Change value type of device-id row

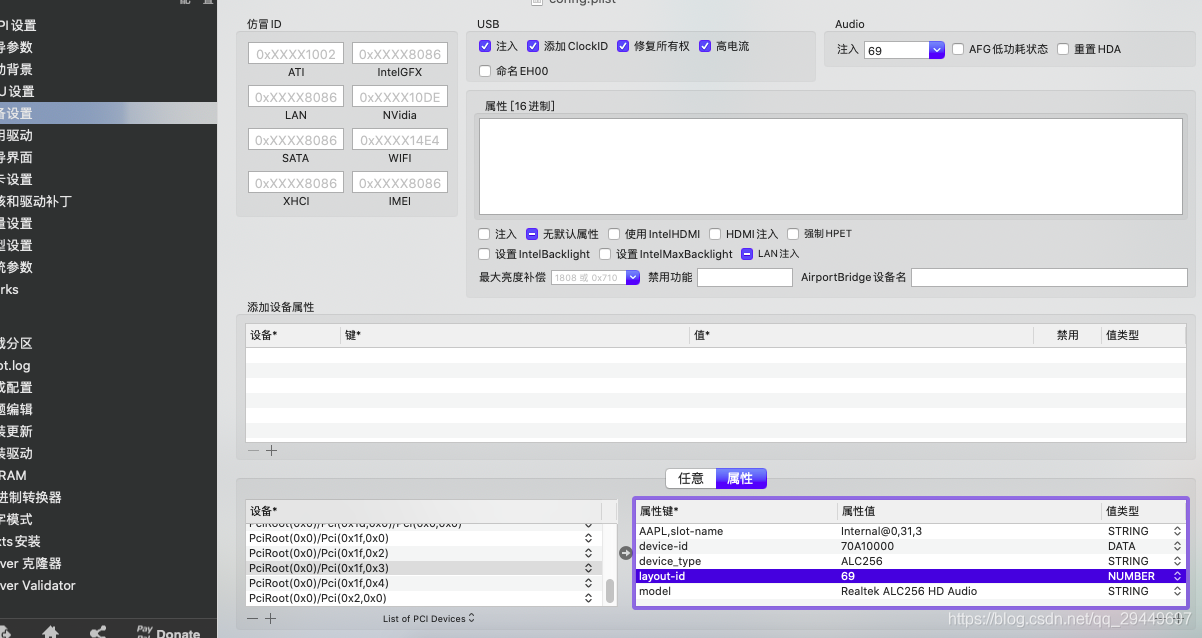coord(1177,546)
